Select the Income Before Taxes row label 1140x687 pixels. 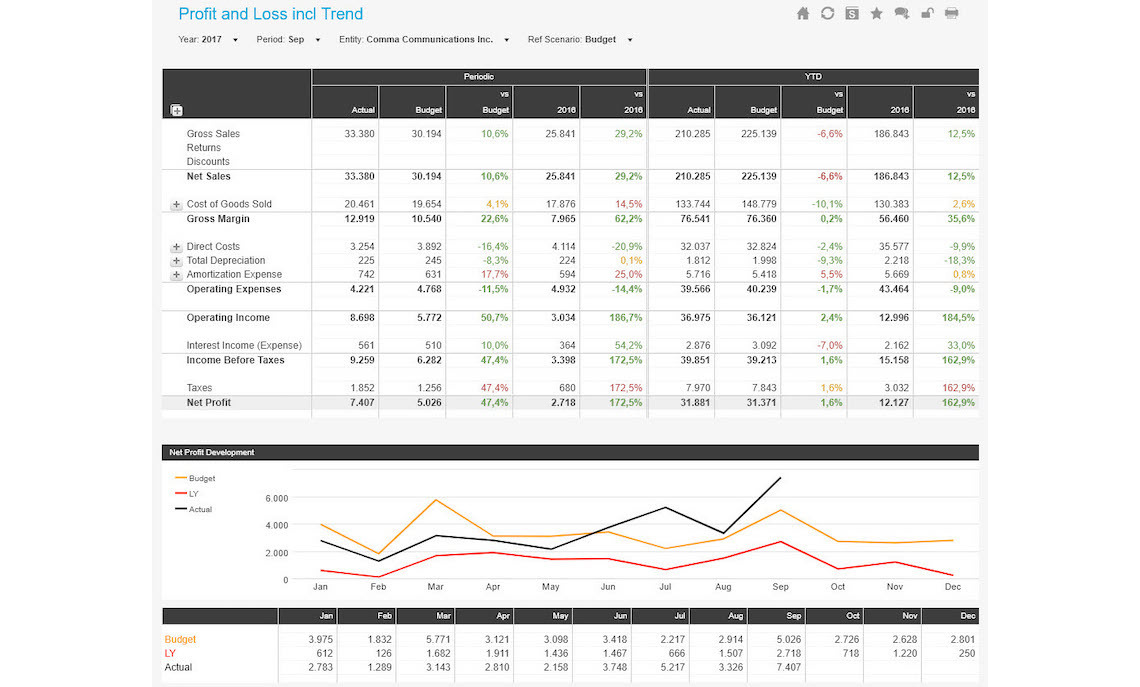click(236, 360)
